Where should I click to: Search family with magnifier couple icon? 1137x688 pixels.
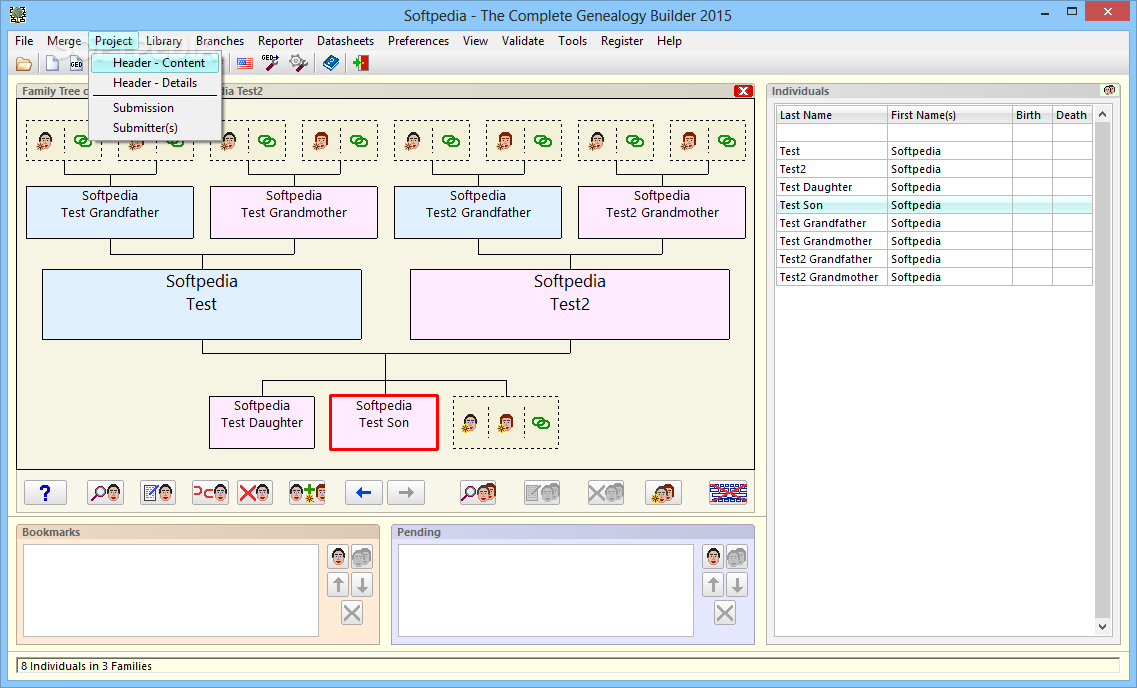pyautogui.click(x=478, y=493)
